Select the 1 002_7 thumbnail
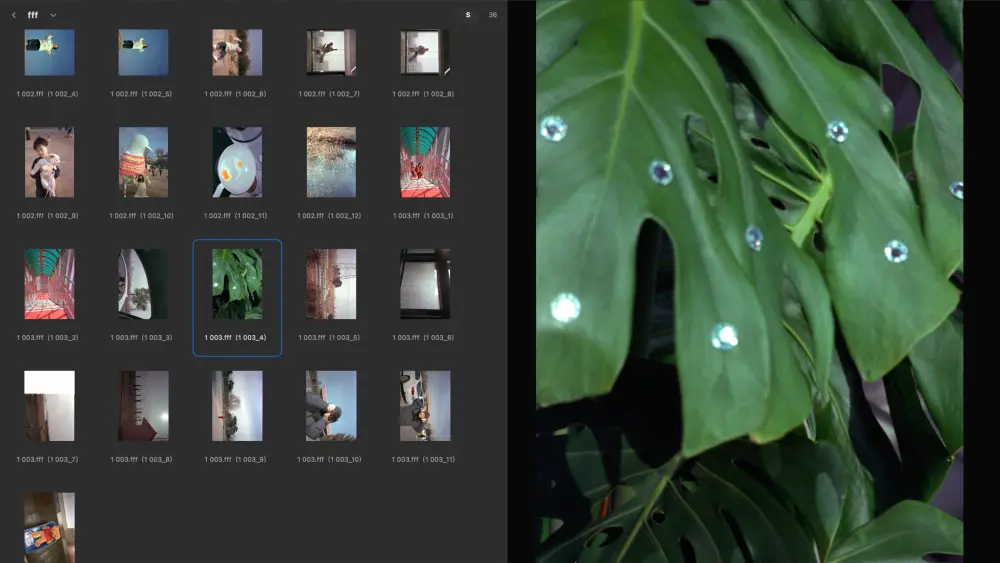1000x563 pixels. pos(331,52)
